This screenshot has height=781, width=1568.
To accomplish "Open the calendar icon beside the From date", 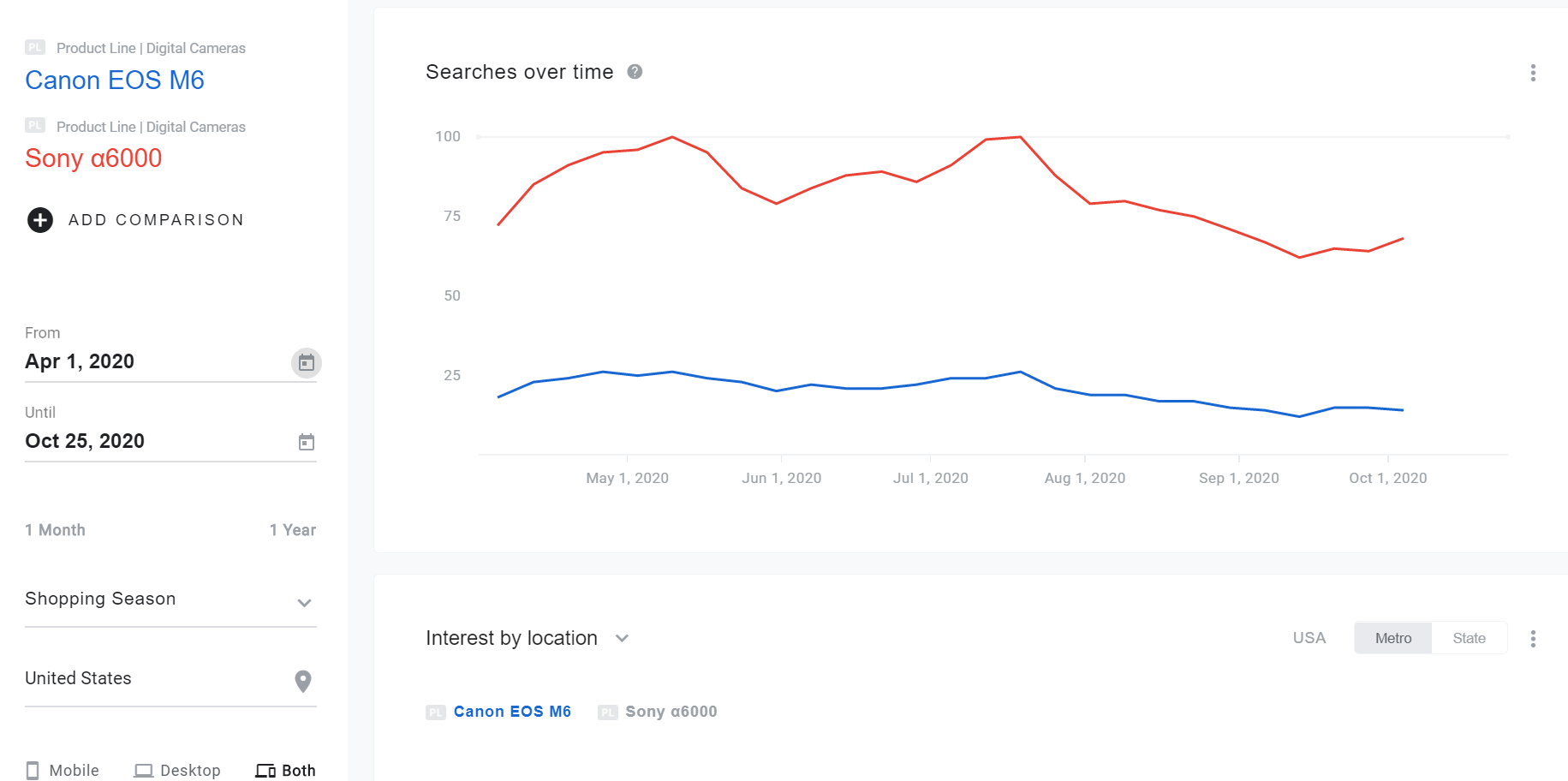I will tap(306, 362).
